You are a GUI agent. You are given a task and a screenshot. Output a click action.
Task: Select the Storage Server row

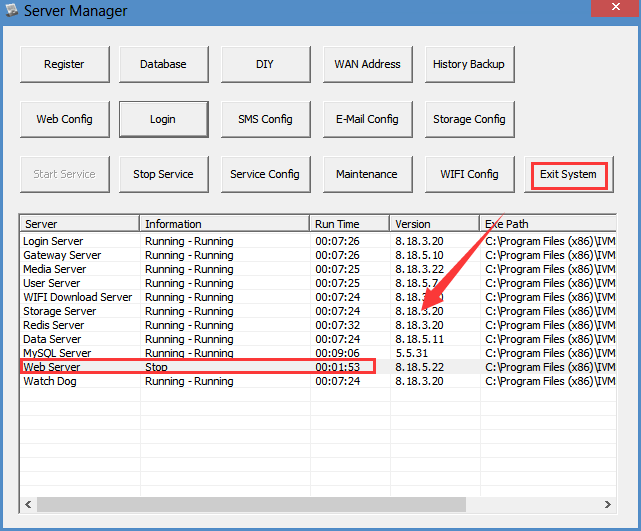pyautogui.click(x=318, y=311)
